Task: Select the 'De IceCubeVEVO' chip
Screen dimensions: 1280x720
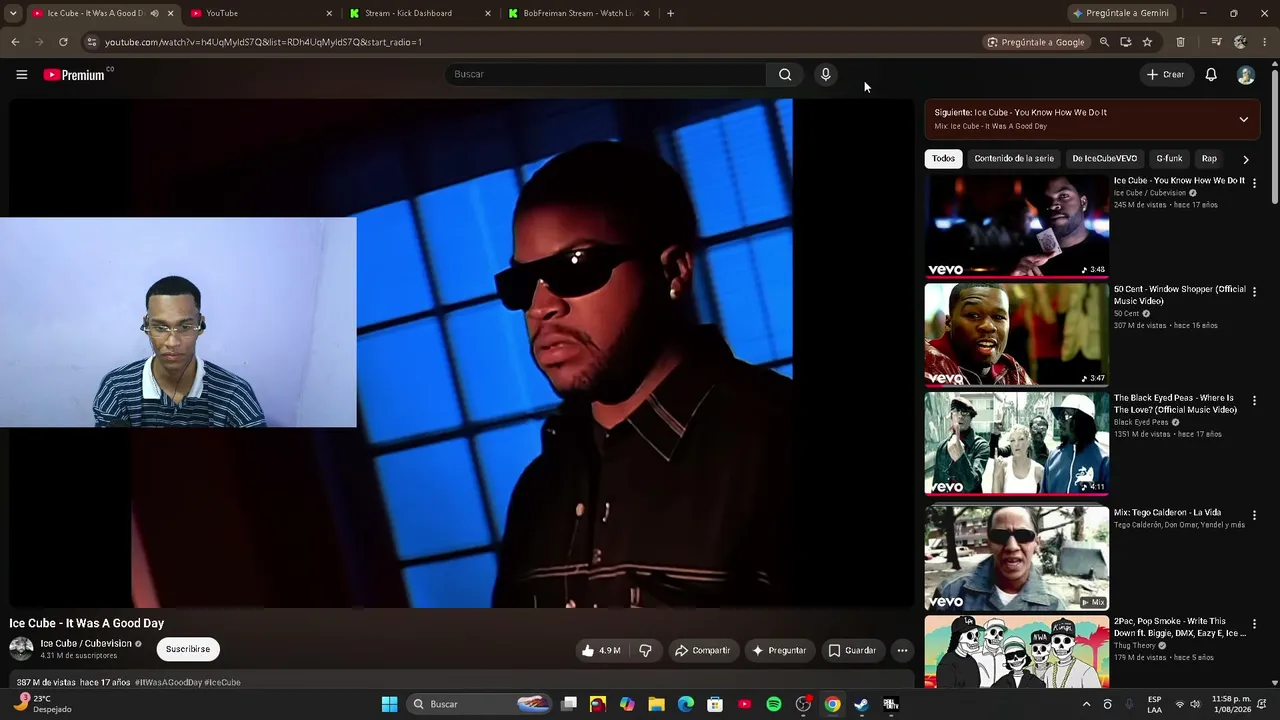Action: [1104, 159]
